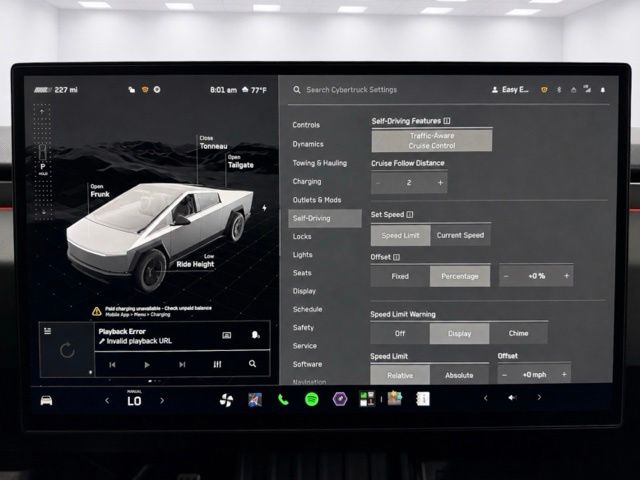Tap the orange sentry mode icon at left
This screenshot has width=640, height=480.
click(x=144, y=89)
